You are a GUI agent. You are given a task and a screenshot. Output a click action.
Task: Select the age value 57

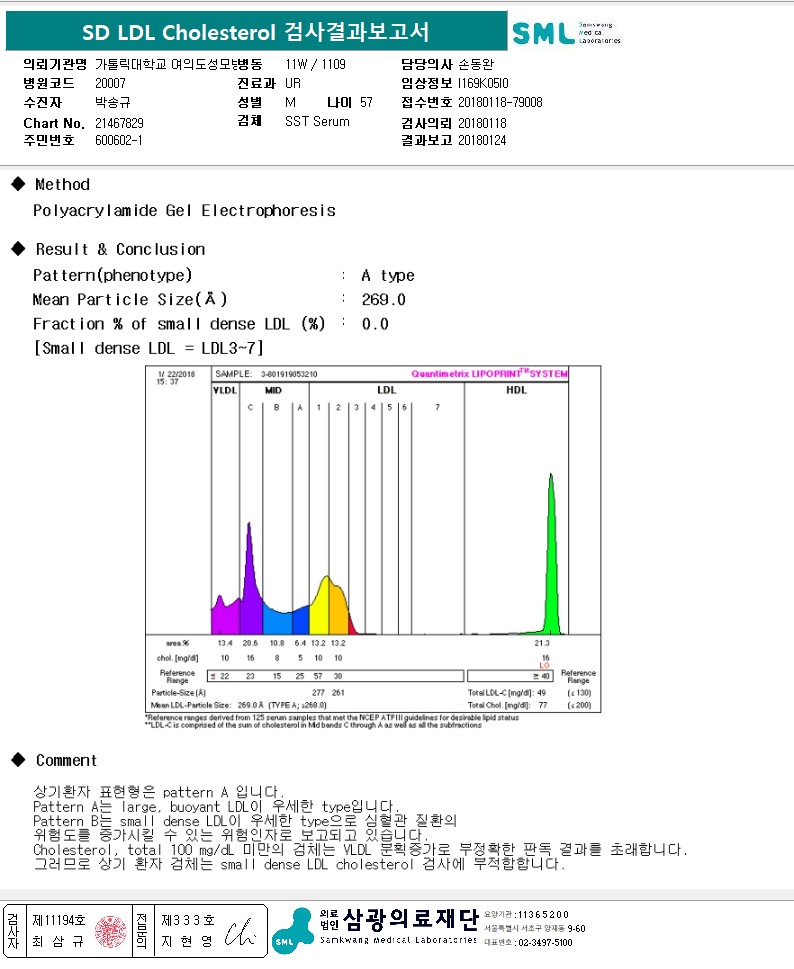366,103
